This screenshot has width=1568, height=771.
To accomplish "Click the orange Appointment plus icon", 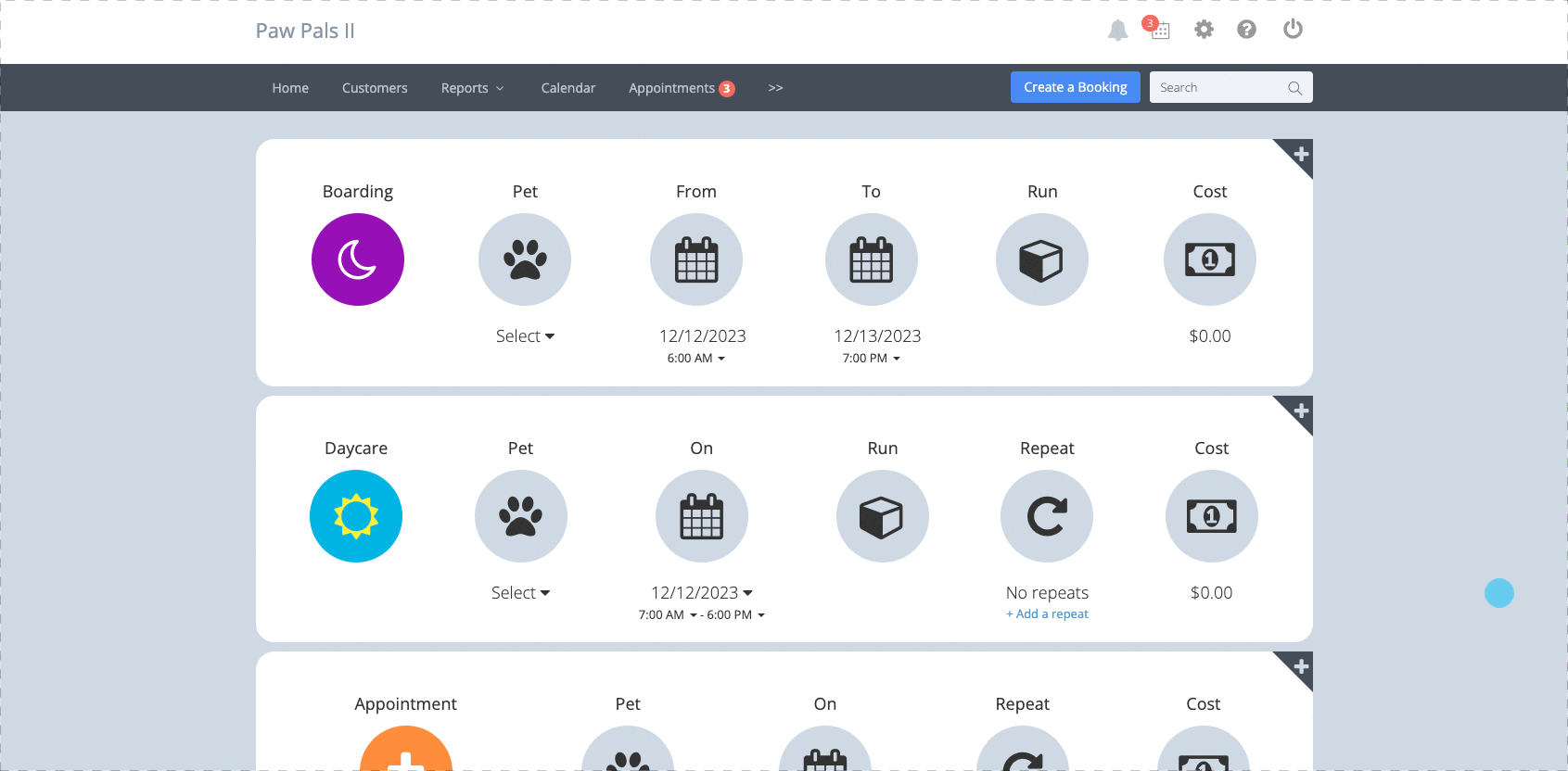I will coord(406,749).
